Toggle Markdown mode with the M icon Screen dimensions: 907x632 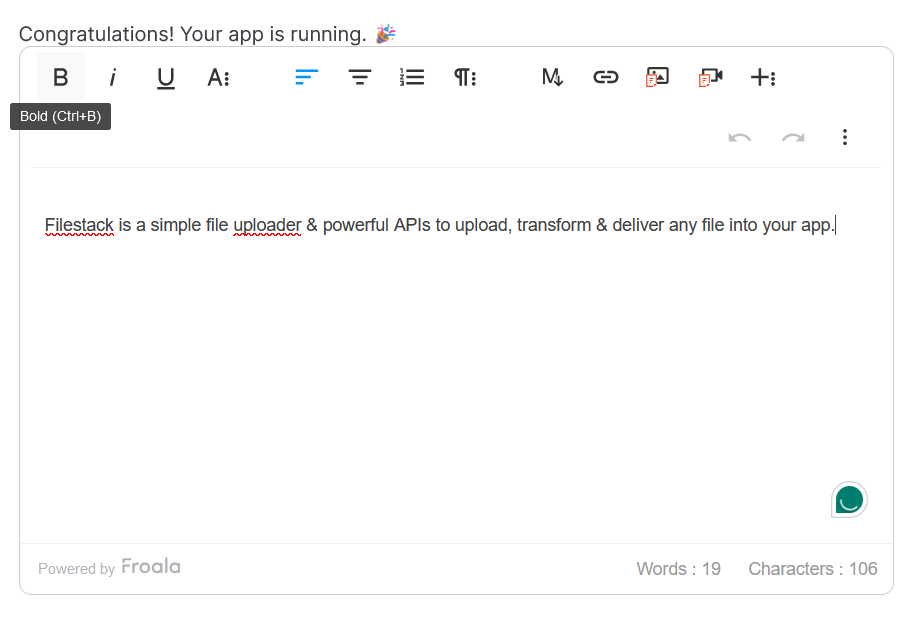click(x=551, y=77)
